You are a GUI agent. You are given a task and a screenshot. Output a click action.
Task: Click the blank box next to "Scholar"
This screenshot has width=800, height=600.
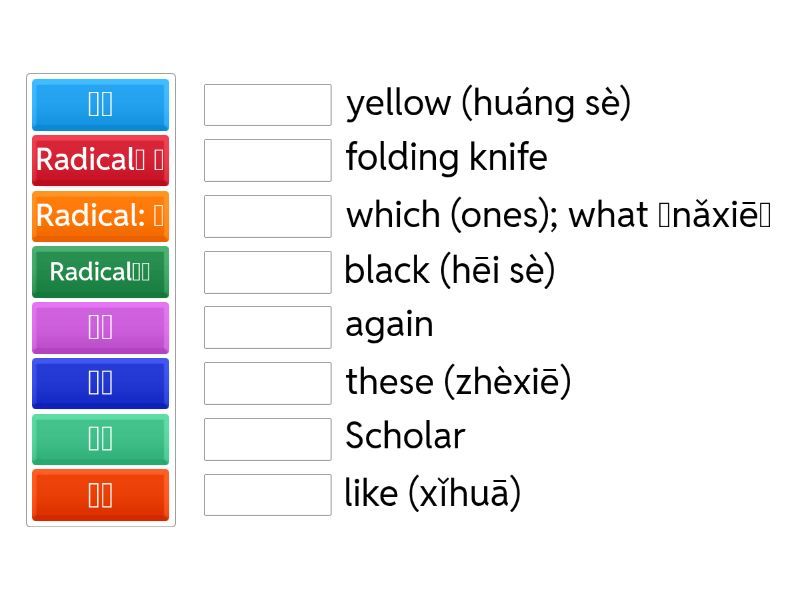pos(267,439)
